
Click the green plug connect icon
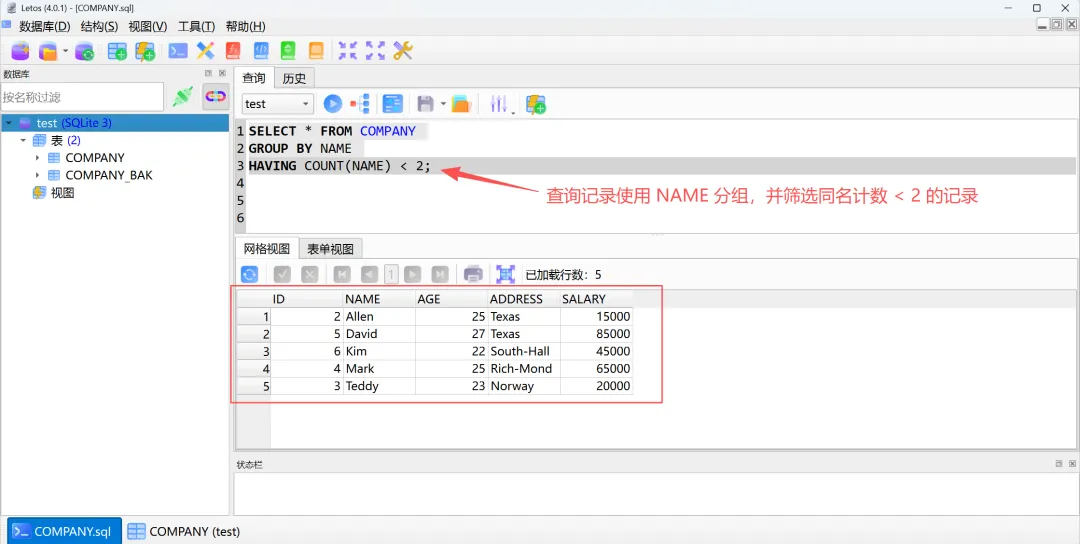(183, 96)
